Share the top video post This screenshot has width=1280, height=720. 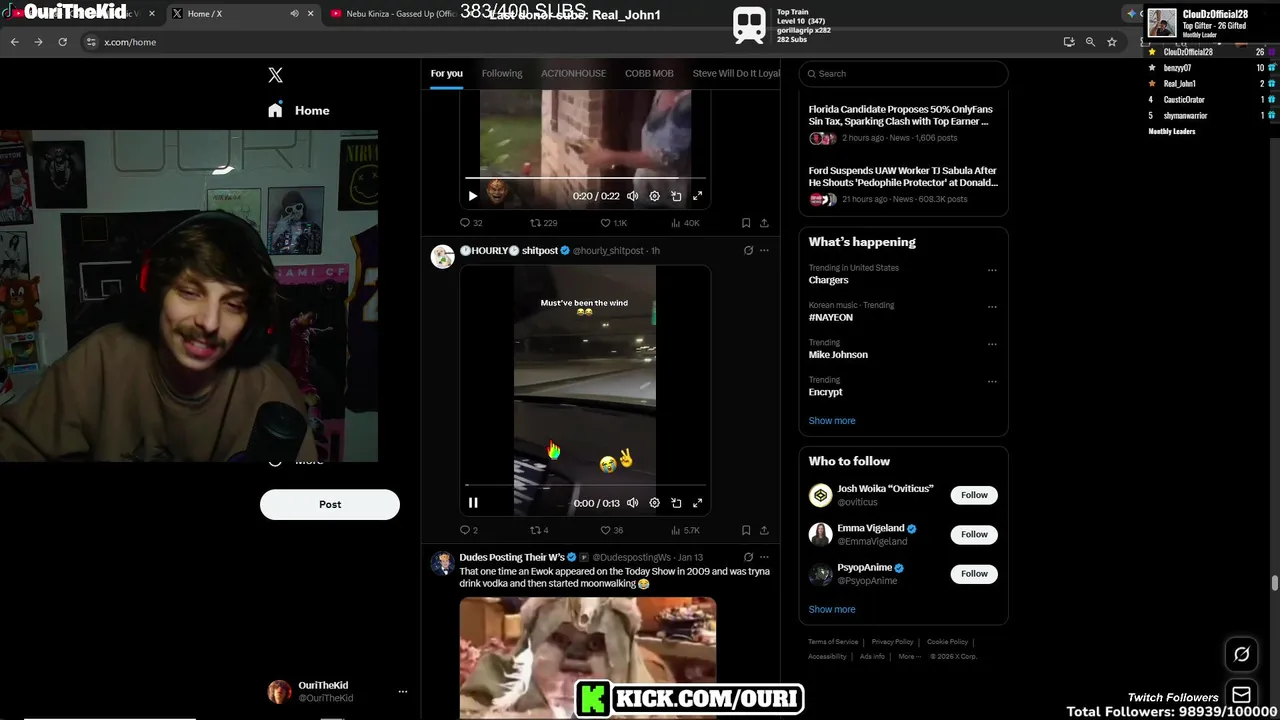(764, 223)
